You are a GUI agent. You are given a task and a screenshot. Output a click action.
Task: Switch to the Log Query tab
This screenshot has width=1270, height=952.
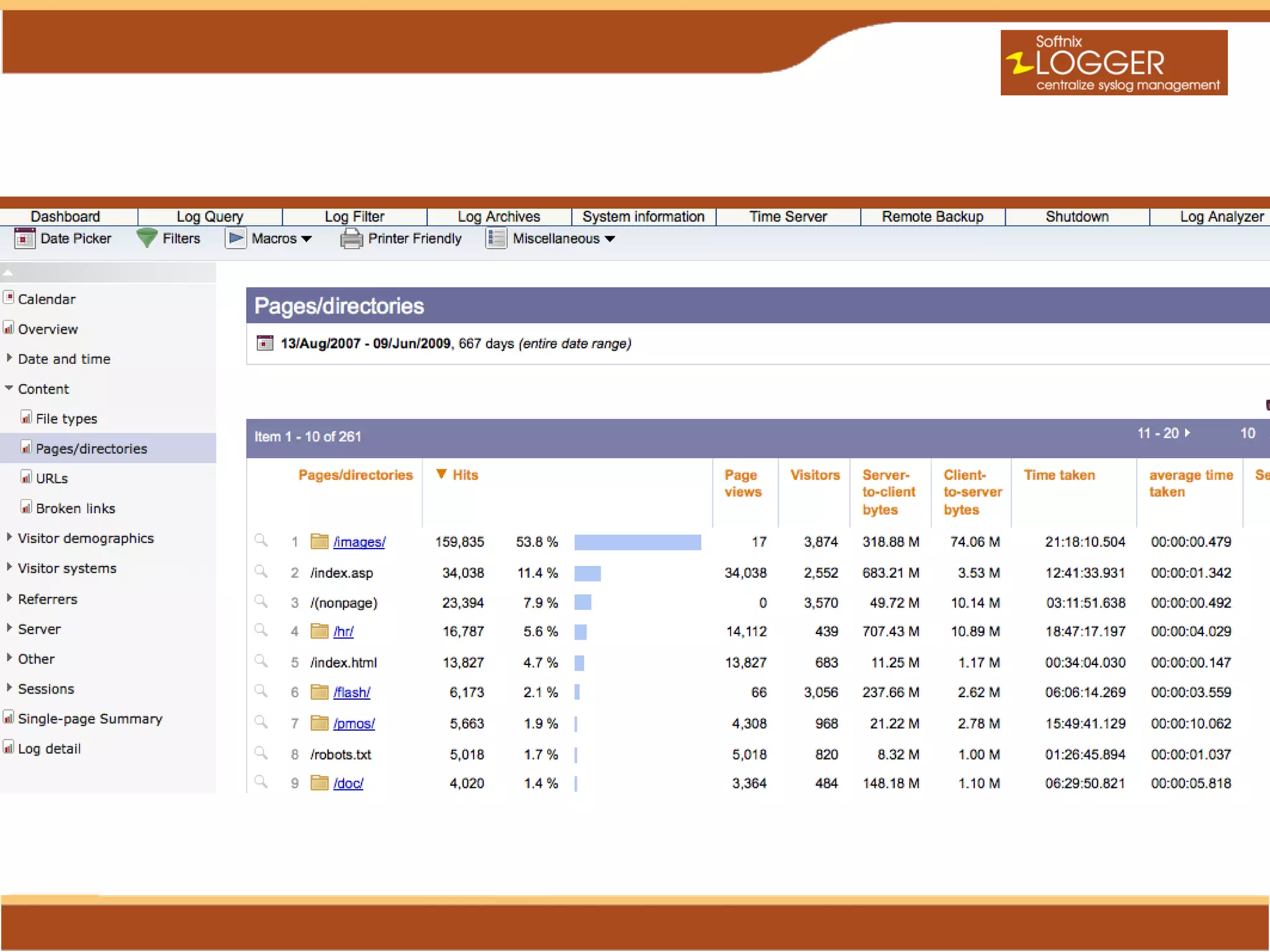210,216
